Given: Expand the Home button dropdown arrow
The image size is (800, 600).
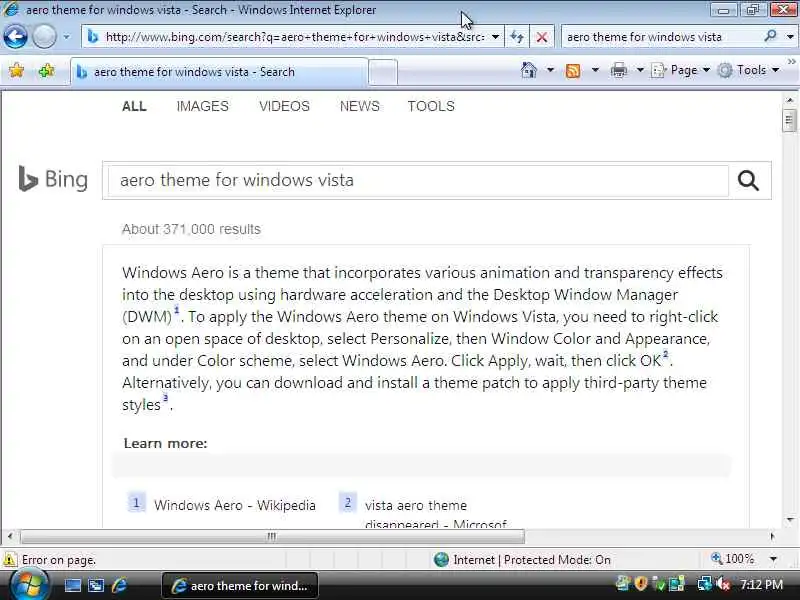Looking at the screenshot, I should point(550,70).
